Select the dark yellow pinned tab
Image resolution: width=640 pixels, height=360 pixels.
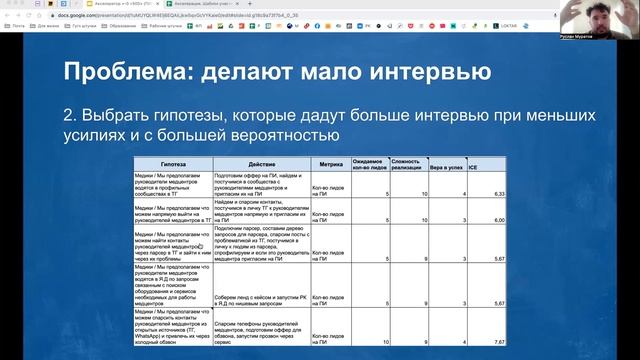[x=51, y=4]
